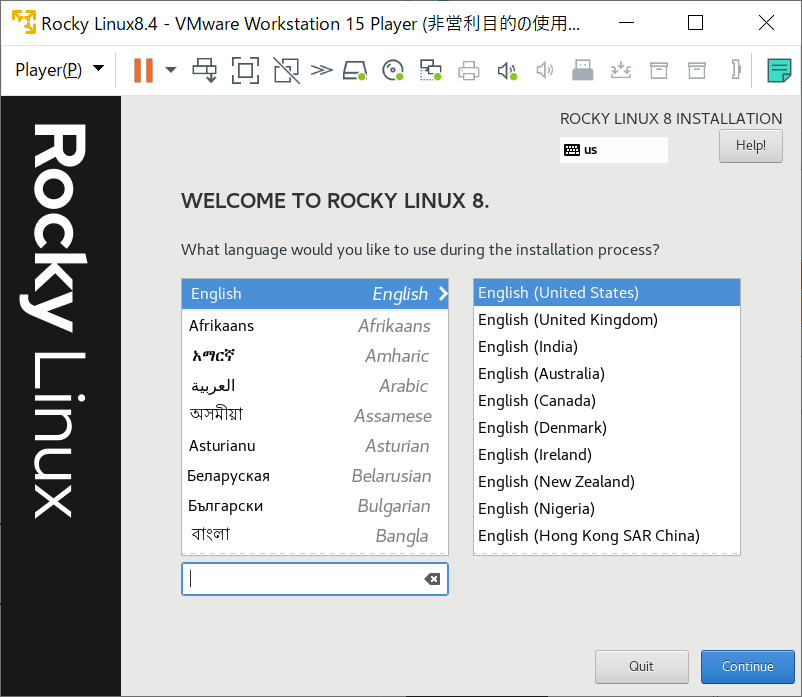This screenshot has height=697, width=802.
Task: Click the bracket-shaped device icon
Action: (x=736, y=70)
